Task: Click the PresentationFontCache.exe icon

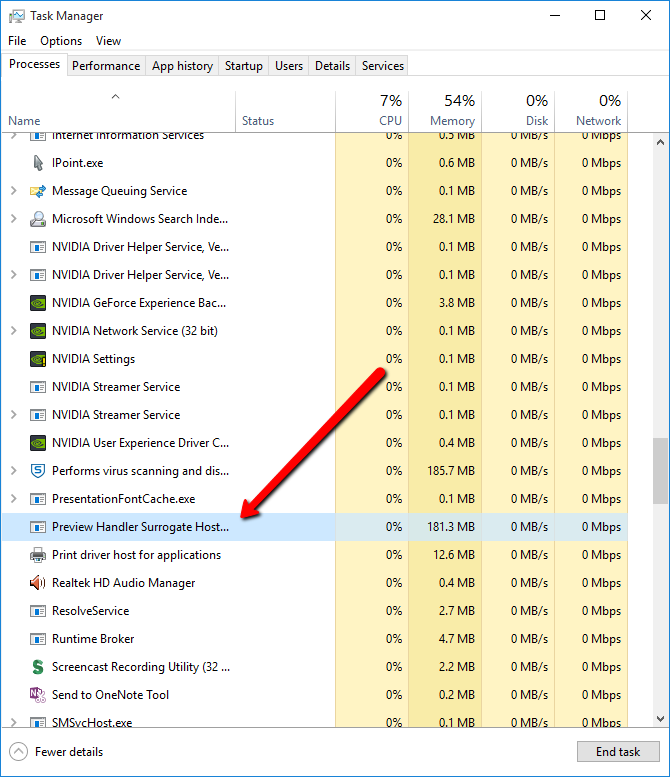Action: [38, 499]
